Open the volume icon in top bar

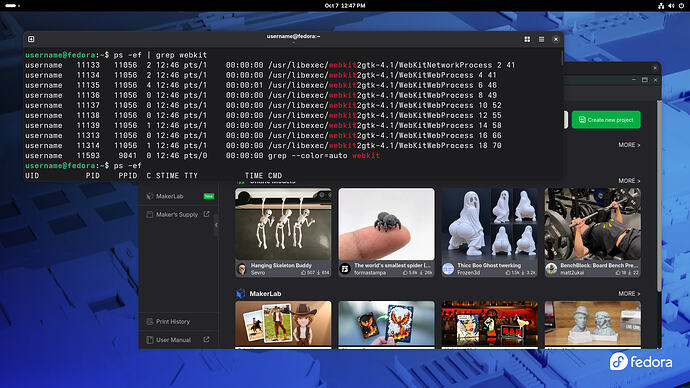pos(671,6)
